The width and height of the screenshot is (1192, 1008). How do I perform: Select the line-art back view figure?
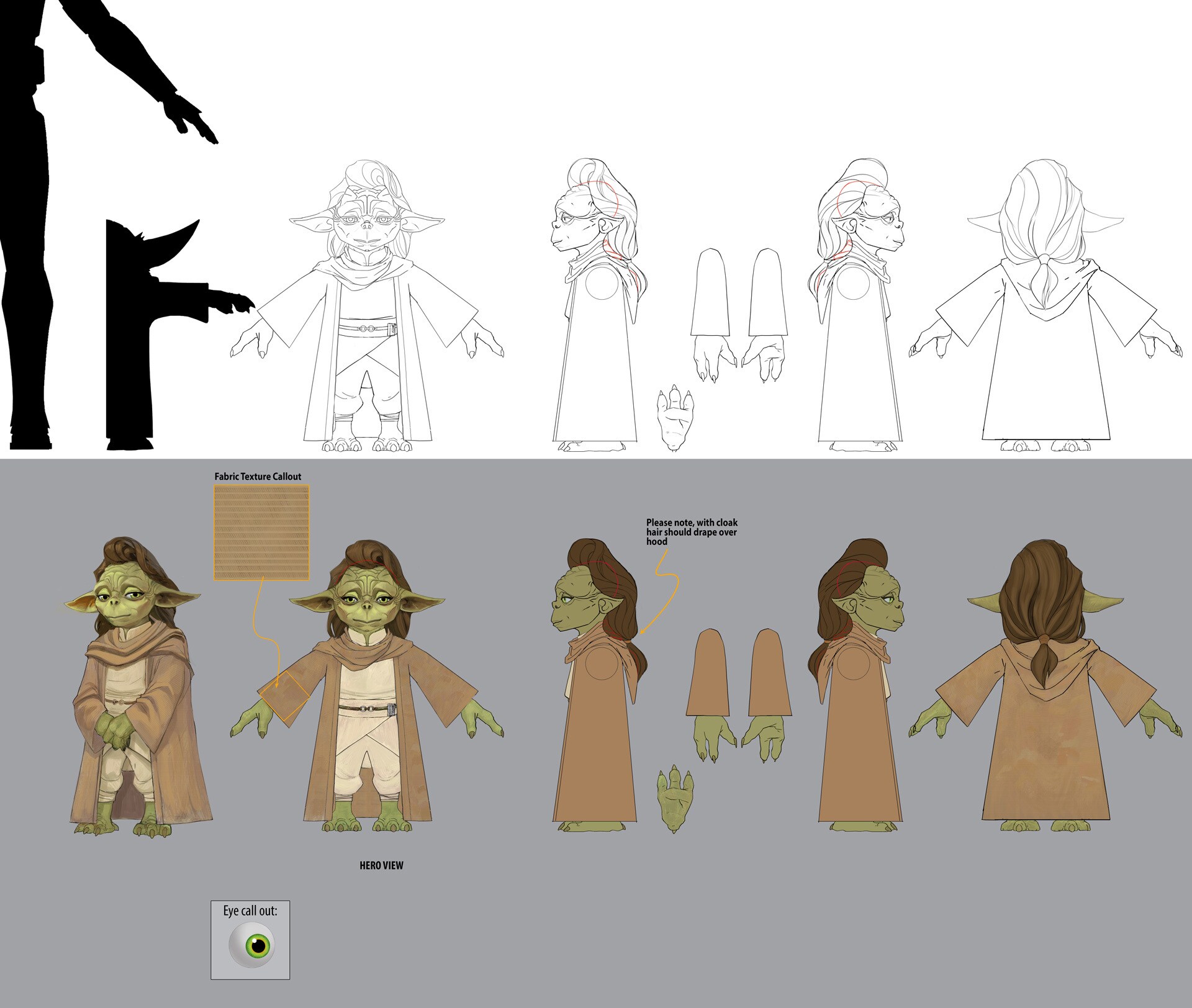coord(1046,305)
